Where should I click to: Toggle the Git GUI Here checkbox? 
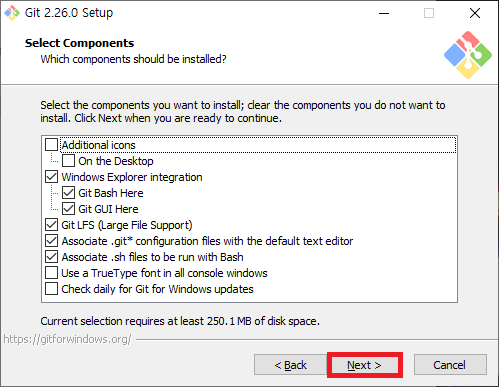click(68, 209)
